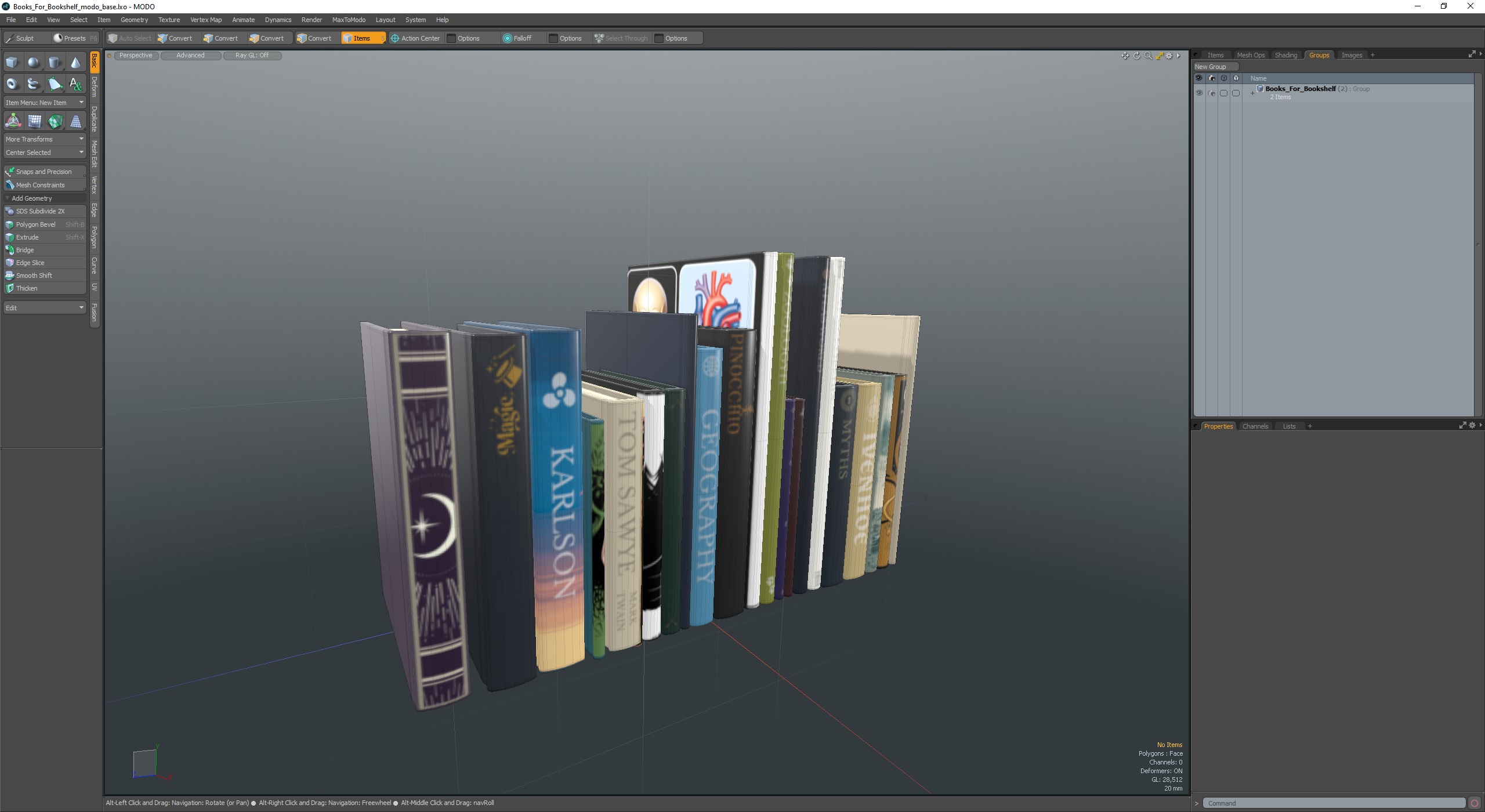
Task: Open the Geometry menu
Action: click(134, 20)
